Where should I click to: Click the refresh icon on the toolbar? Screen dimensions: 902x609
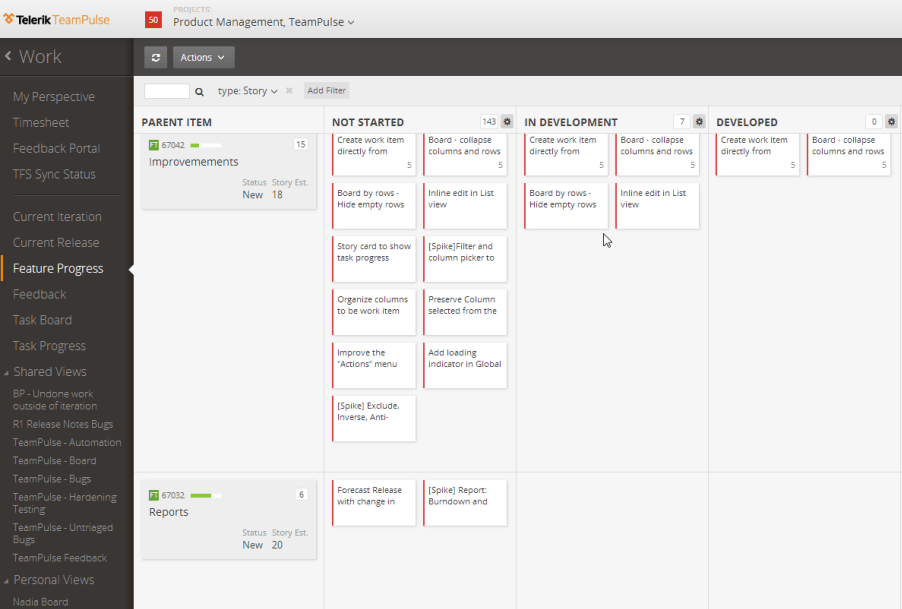156,58
